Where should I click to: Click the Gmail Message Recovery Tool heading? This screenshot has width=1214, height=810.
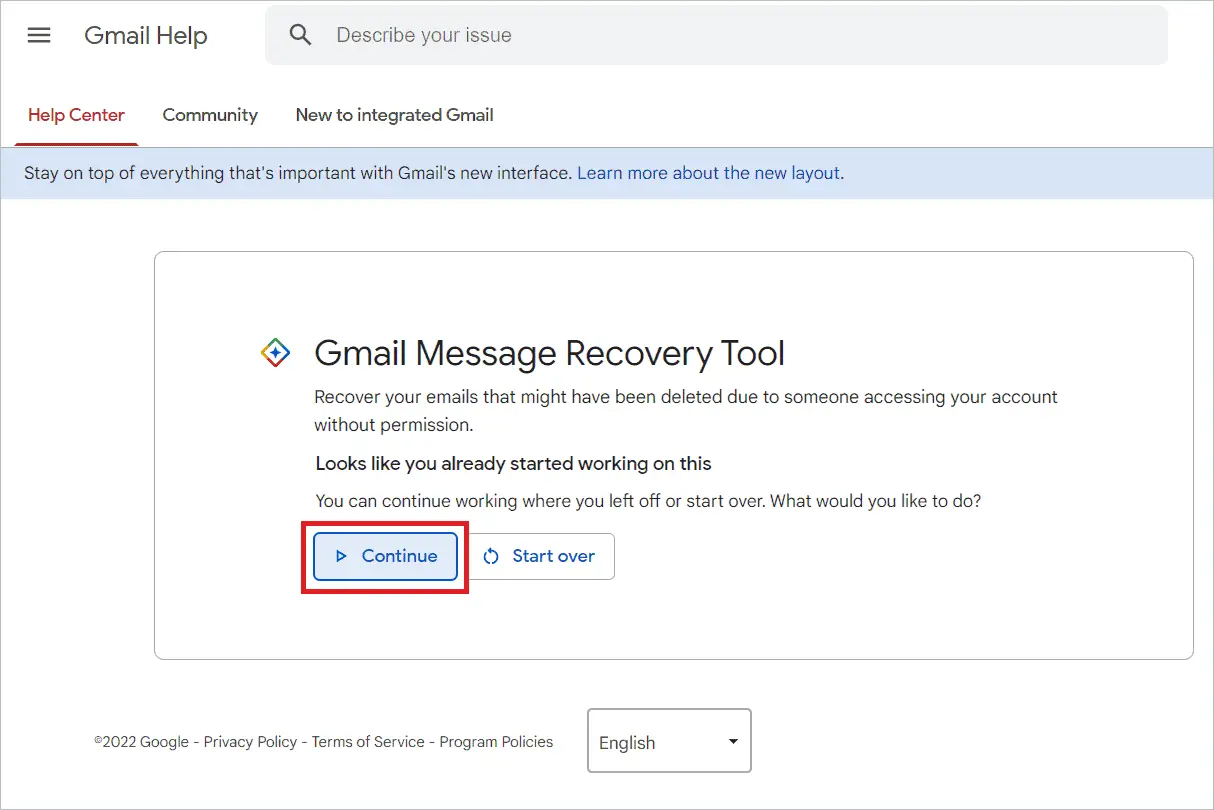click(549, 353)
